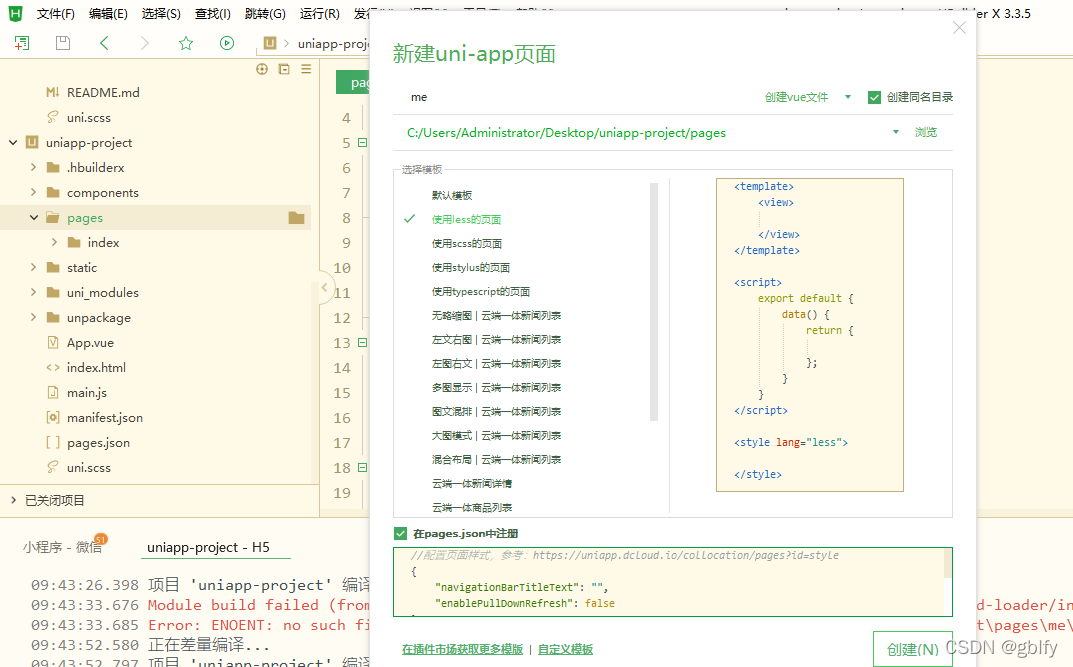Image resolution: width=1073 pixels, height=667 pixels.
Task: Expand the unpackage folder
Action: click(x=33, y=317)
